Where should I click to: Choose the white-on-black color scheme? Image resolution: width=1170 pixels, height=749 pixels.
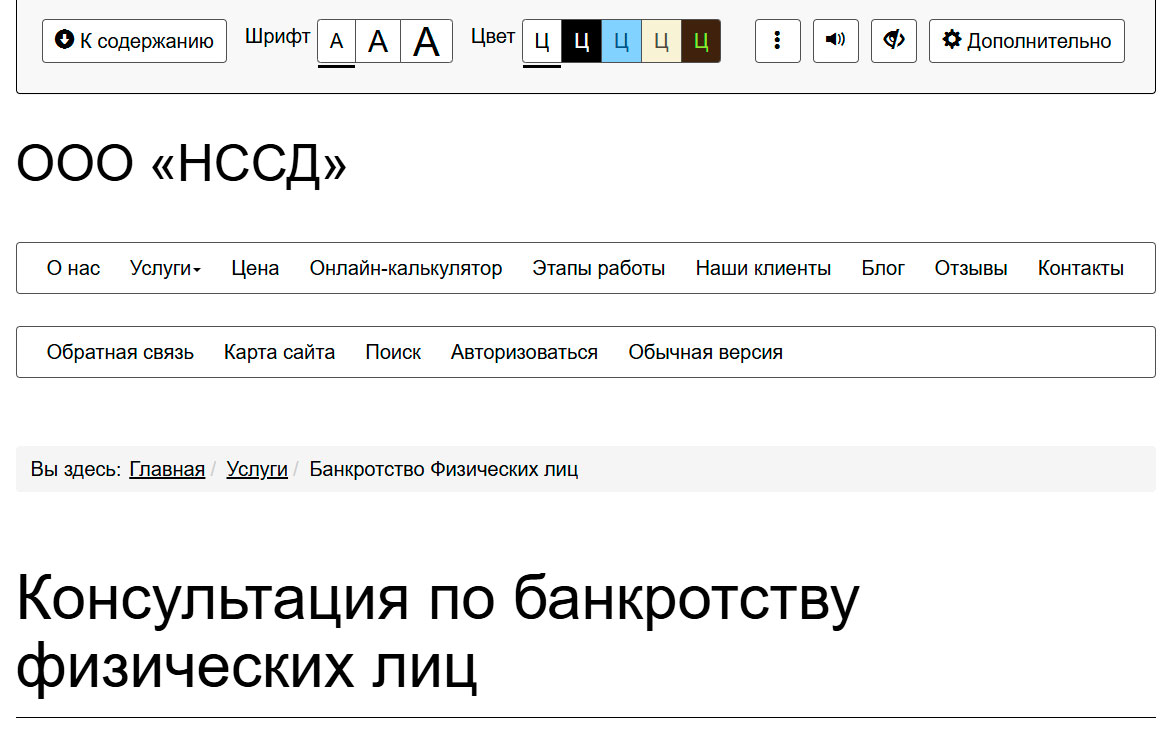coord(582,42)
